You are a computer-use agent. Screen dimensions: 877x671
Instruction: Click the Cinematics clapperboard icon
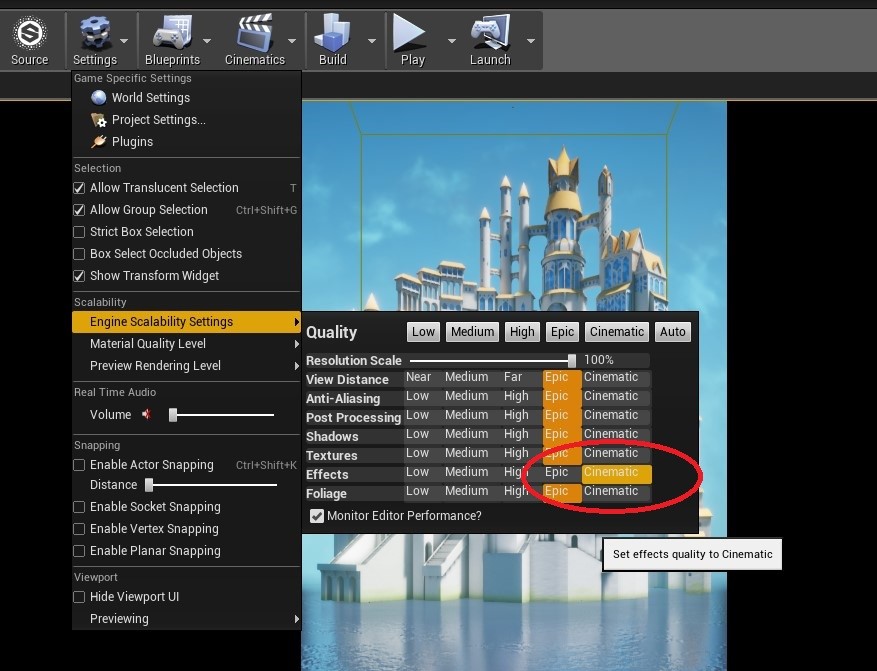(255, 34)
